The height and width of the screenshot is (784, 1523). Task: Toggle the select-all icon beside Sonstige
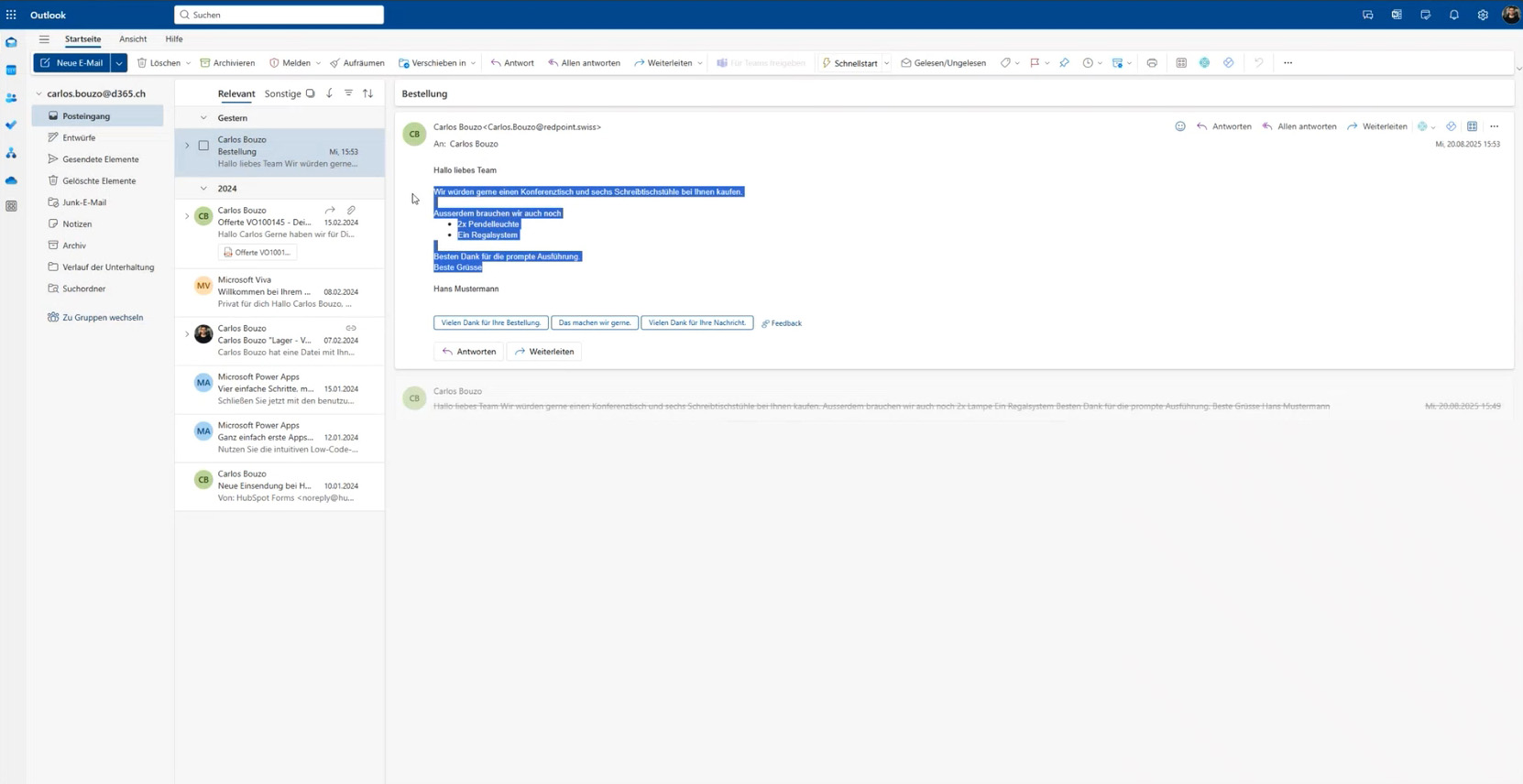pyautogui.click(x=311, y=93)
